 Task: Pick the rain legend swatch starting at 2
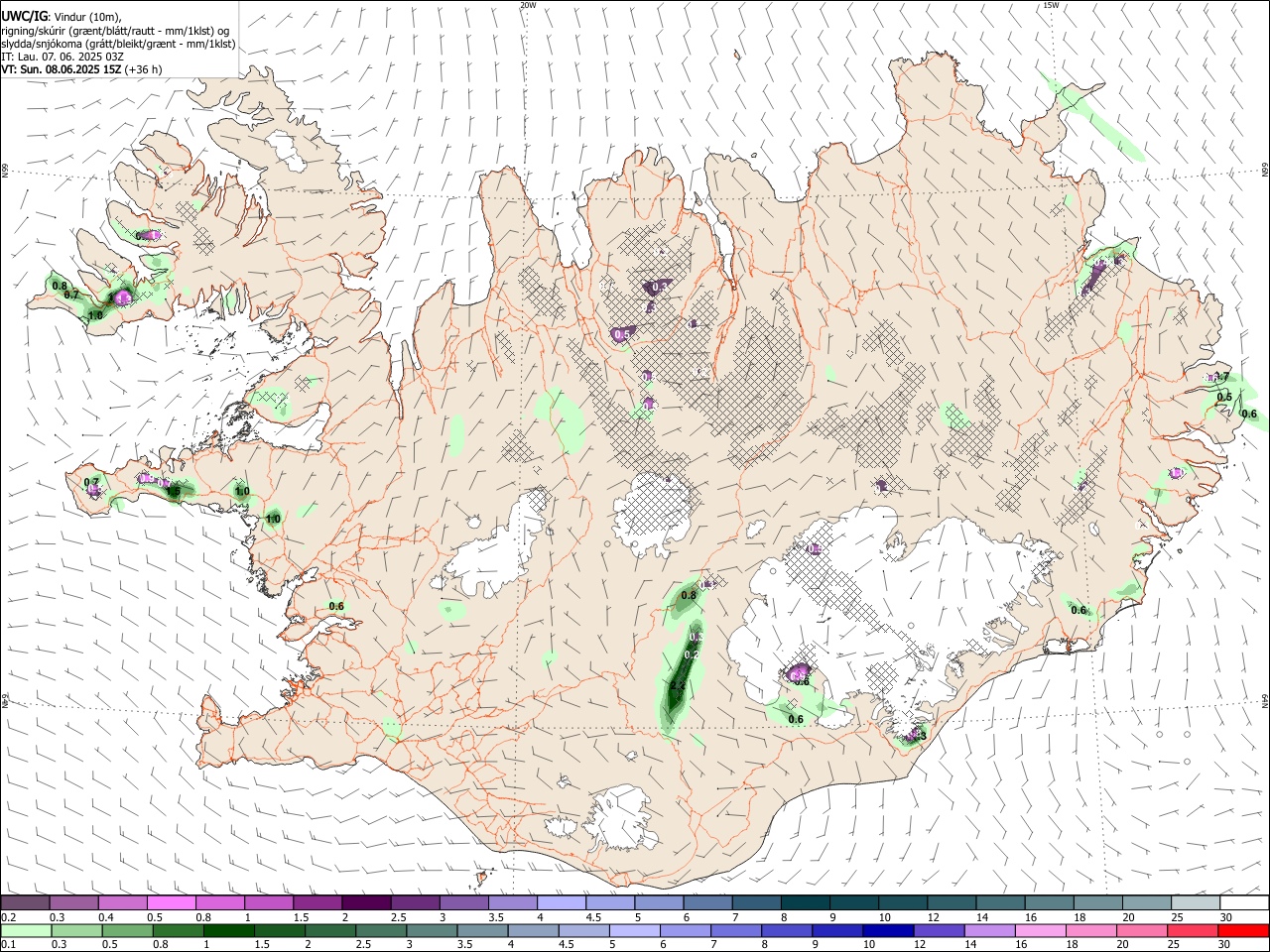tap(331, 930)
